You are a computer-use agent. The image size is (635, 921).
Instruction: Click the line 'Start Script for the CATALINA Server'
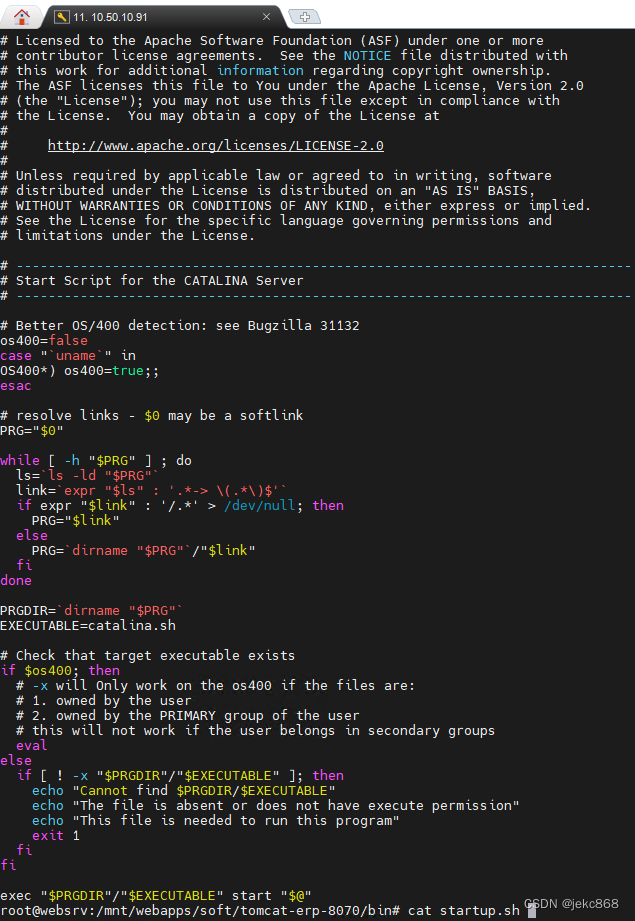pos(152,281)
